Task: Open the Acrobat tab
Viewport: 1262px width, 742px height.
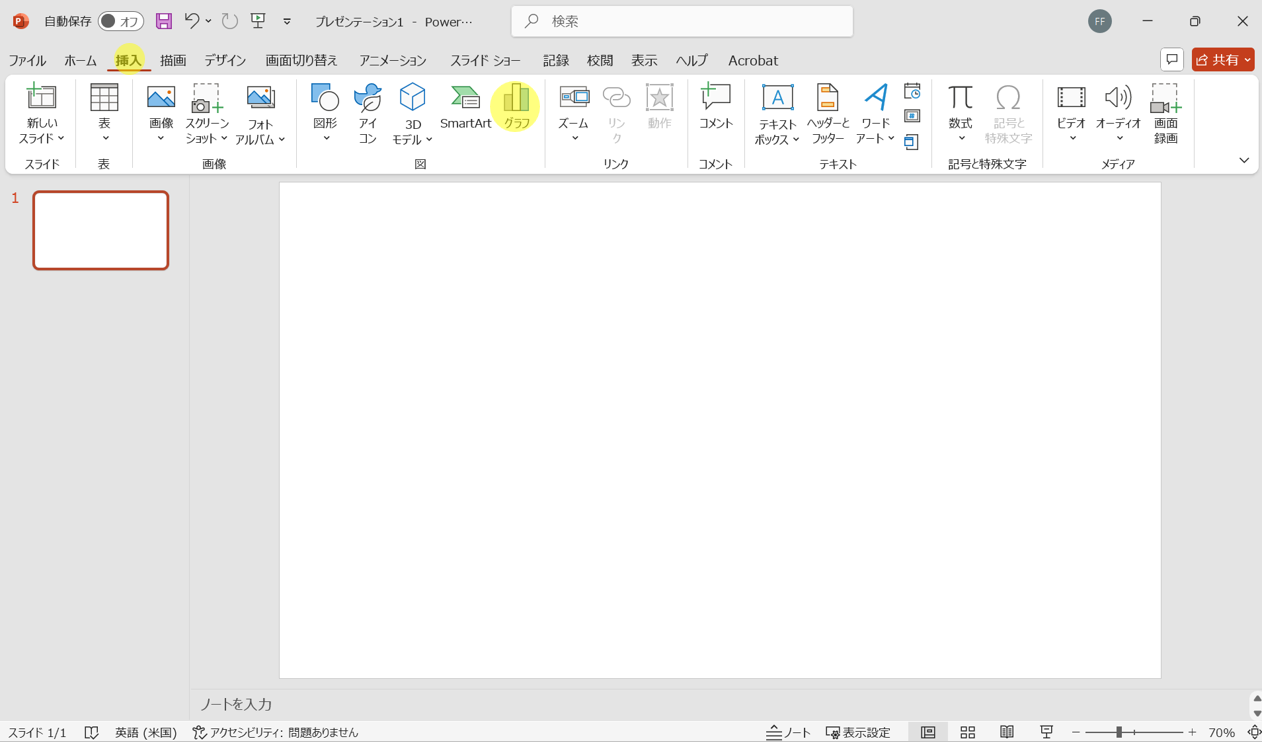Action: 753,60
